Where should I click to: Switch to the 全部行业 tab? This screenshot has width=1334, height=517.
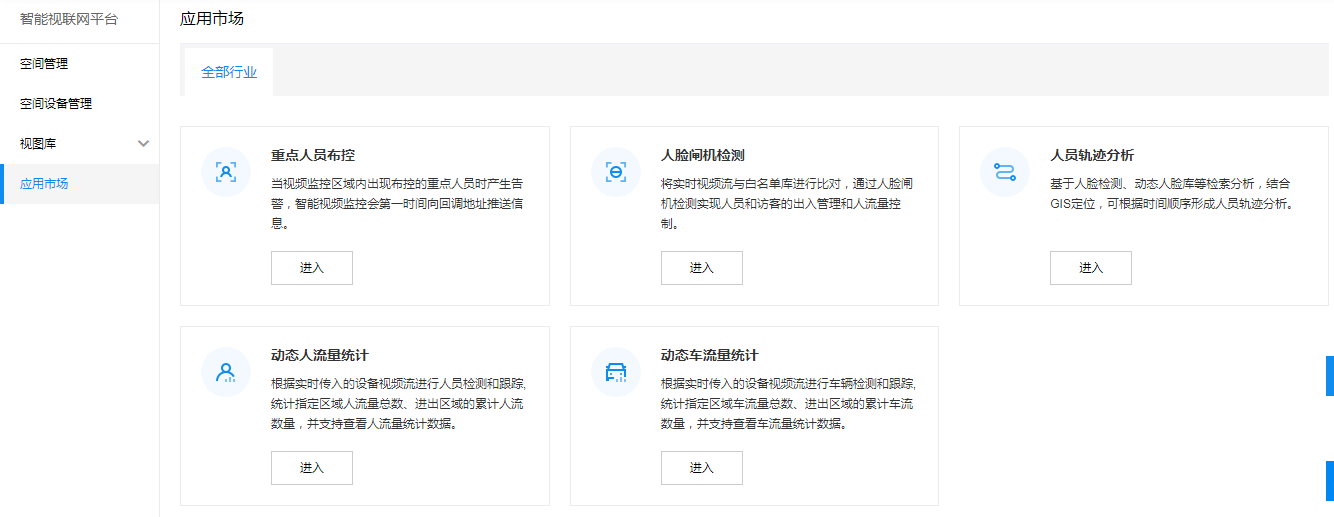pos(229,72)
